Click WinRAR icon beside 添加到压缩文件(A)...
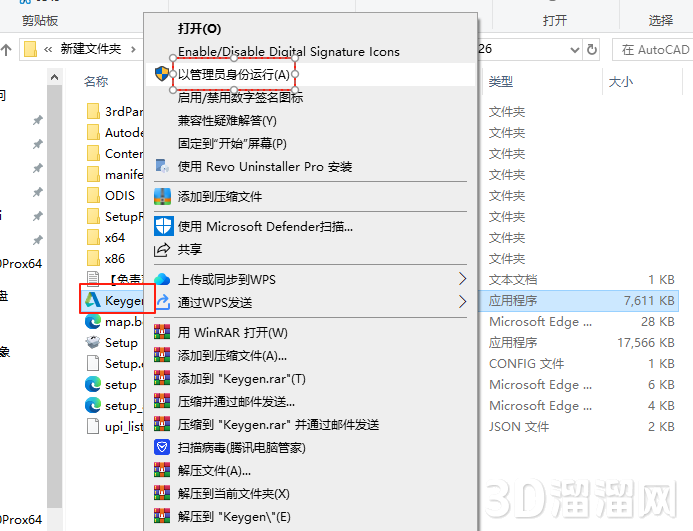 pyautogui.click(x=162, y=355)
